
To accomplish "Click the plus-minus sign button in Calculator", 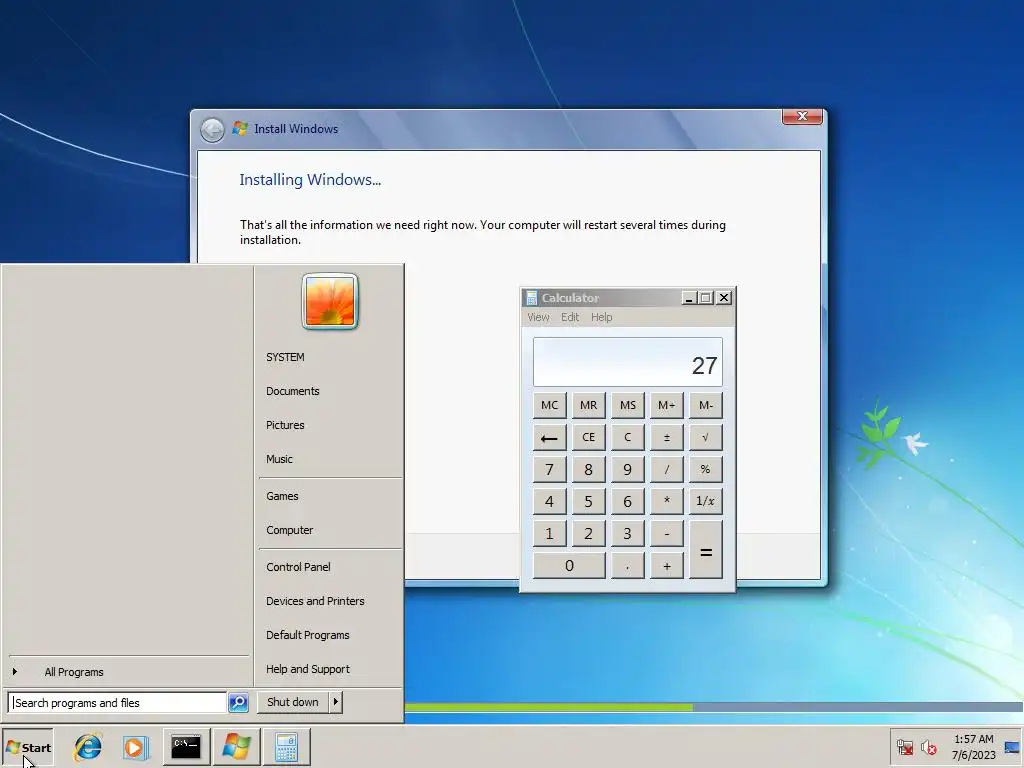I will (x=666, y=438).
